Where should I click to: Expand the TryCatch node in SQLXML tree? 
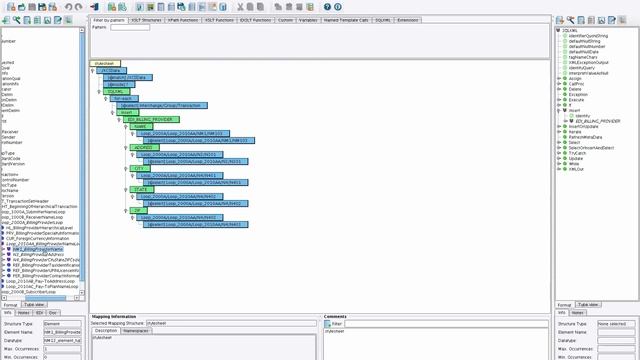coord(559,153)
